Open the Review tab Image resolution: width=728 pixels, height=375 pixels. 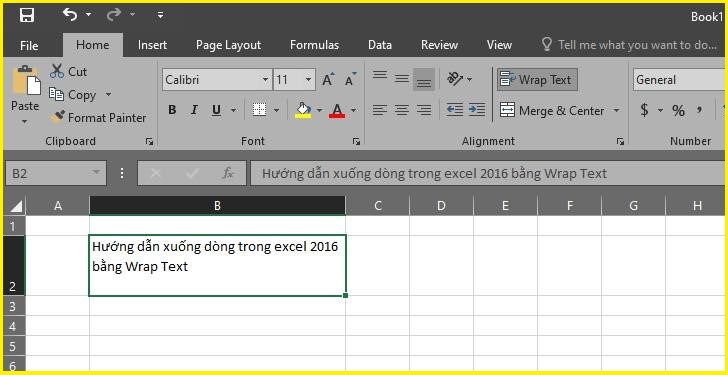click(439, 45)
